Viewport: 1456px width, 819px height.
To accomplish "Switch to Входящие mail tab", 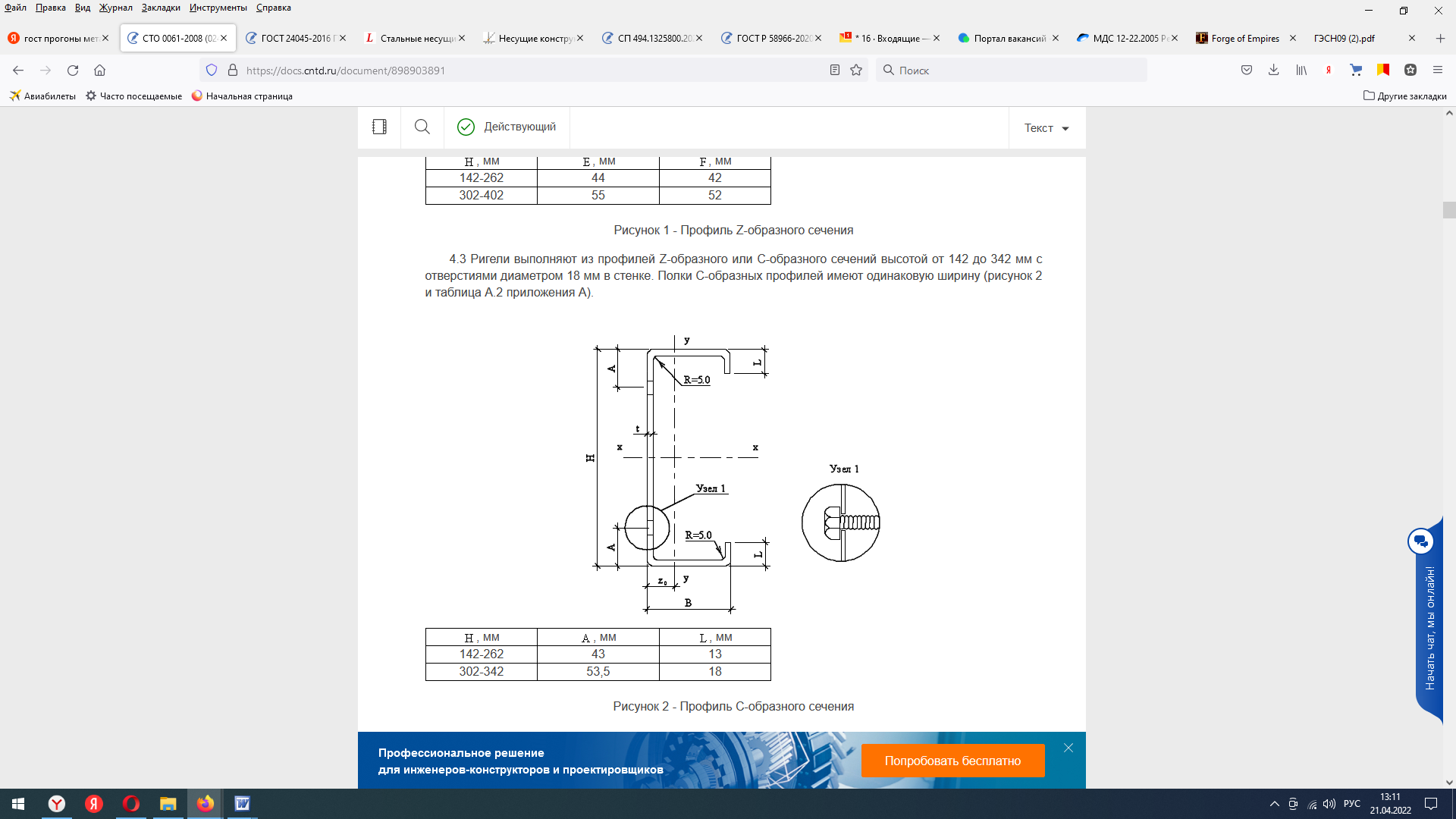I will click(890, 38).
